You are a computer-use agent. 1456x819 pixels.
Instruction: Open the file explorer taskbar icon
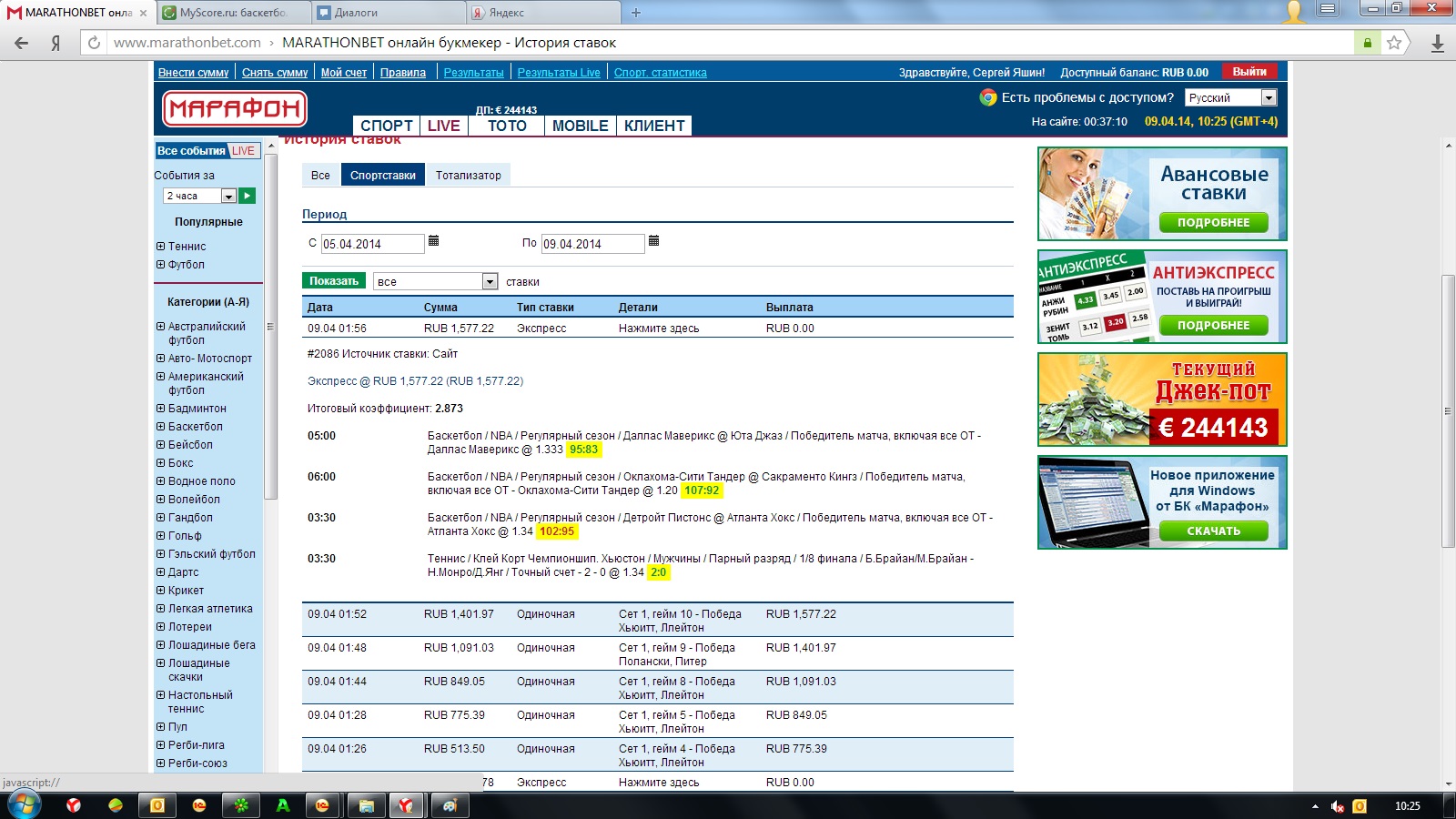366,805
